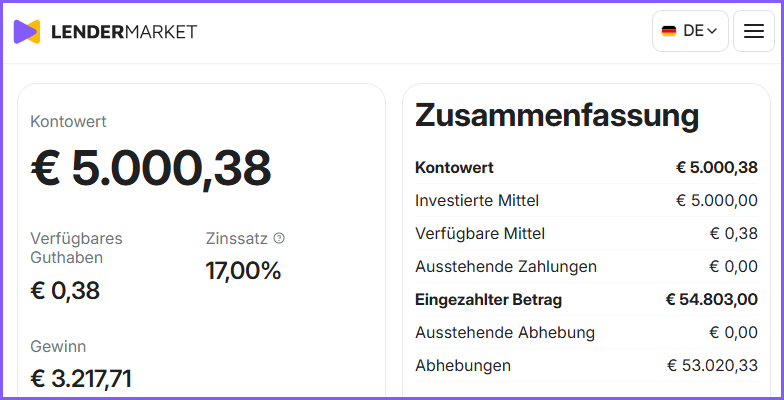Open the DE language dropdown
The width and height of the screenshot is (784, 400).
pyautogui.click(x=690, y=31)
